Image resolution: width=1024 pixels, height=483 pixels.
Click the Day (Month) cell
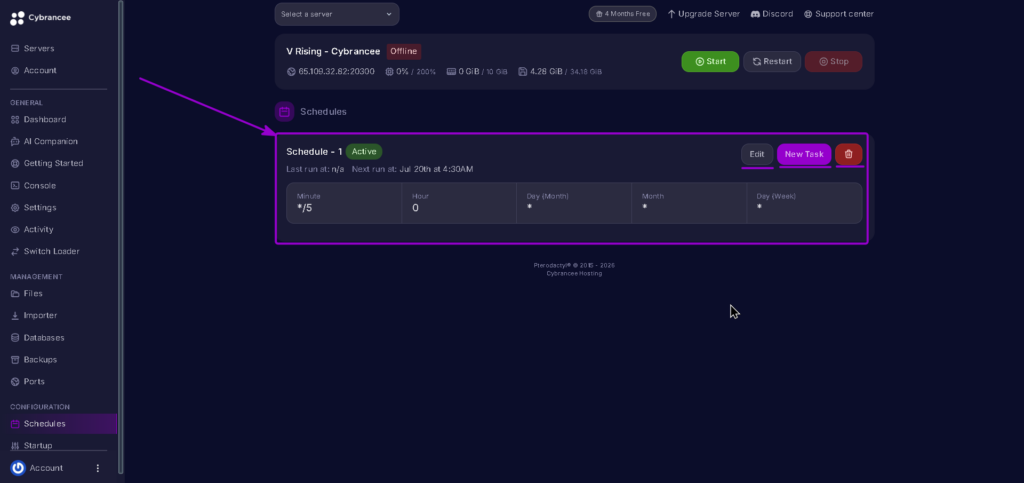(574, 203)
